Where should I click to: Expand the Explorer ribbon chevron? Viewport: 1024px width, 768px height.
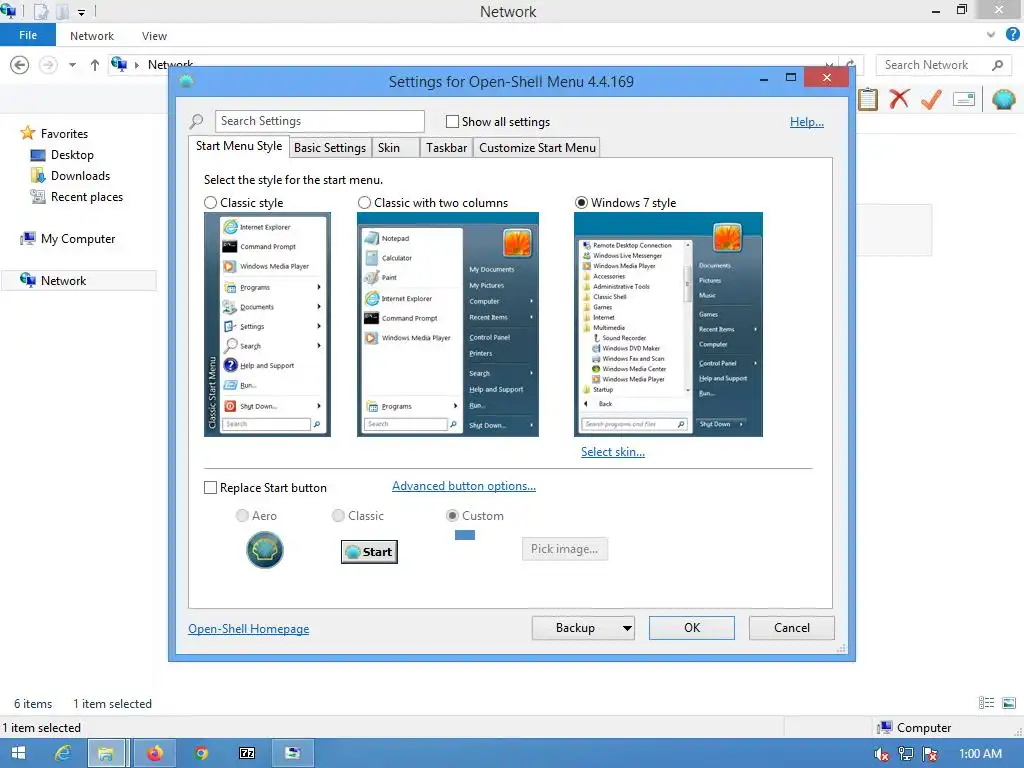click(991, 35)
